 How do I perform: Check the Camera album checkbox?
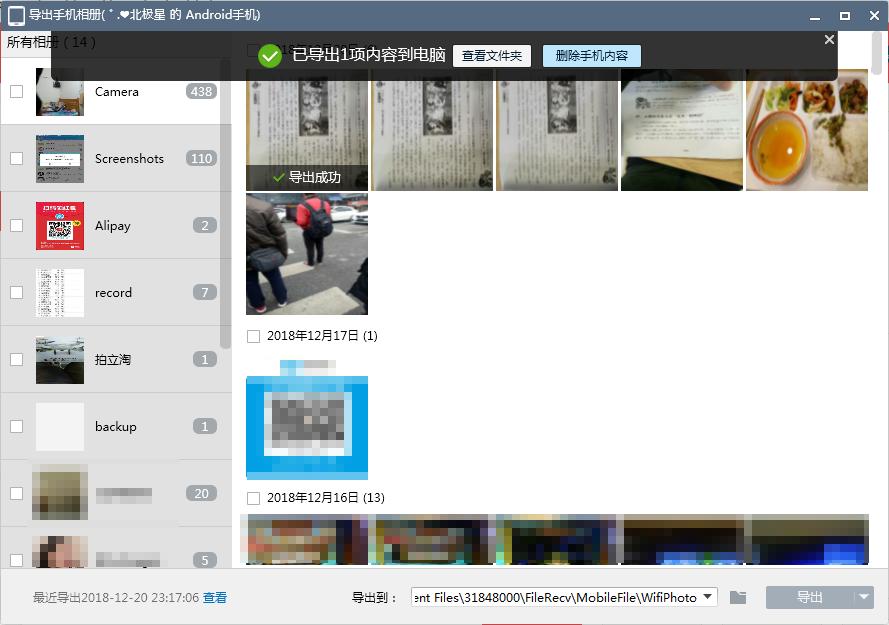[15, 91]
